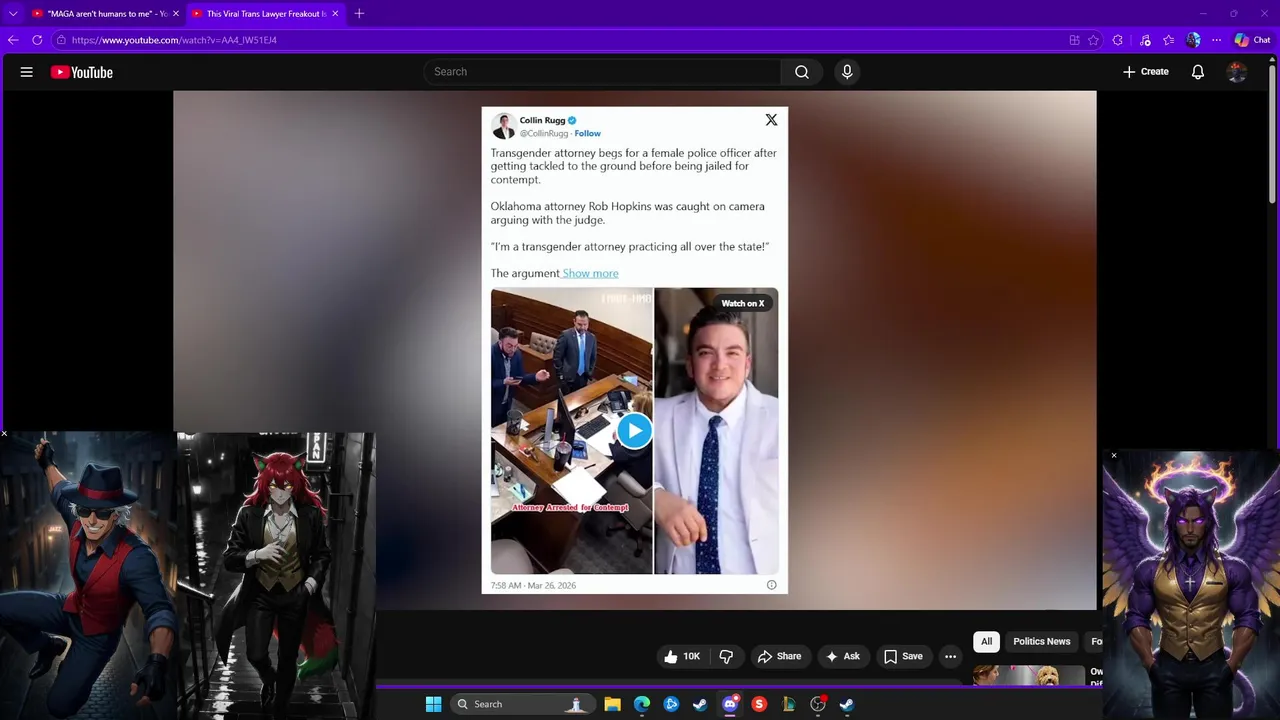Open browser settings and more ellipsis

tap(1216, 40)
